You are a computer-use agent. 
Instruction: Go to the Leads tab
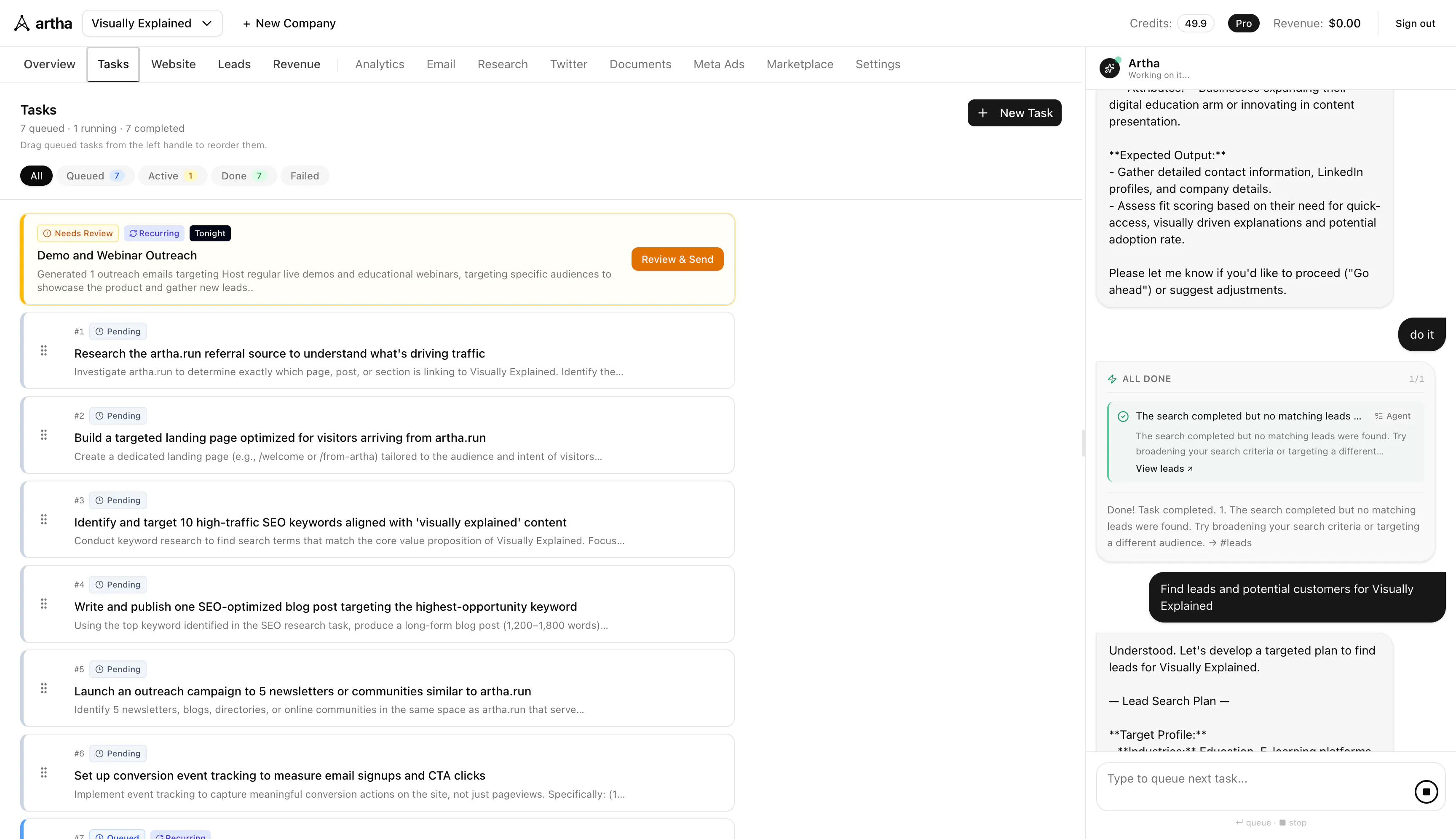coord(234,64)
